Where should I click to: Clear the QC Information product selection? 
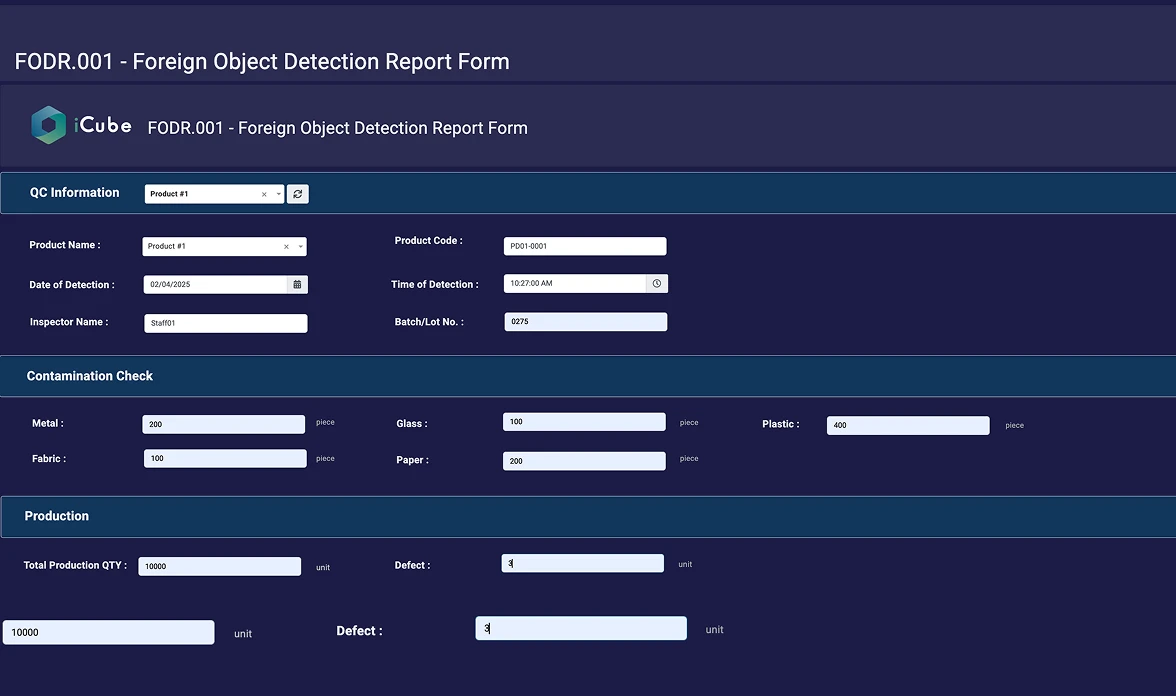point(264,194)
